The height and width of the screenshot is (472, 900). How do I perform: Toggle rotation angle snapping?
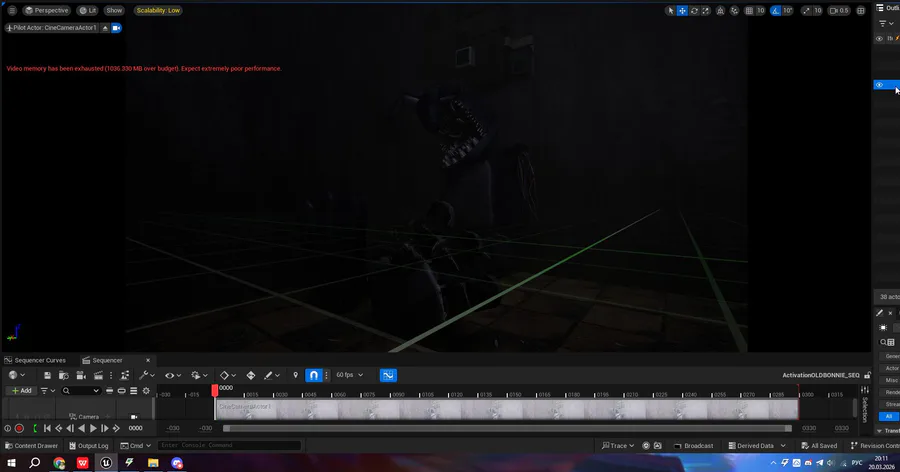point(775,10)
